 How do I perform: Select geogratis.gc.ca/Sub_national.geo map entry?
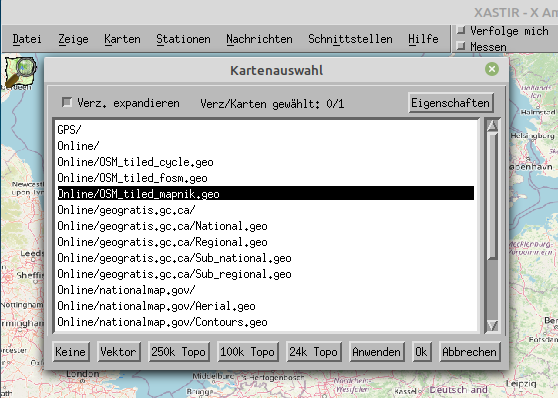click(x=265, y=258)
